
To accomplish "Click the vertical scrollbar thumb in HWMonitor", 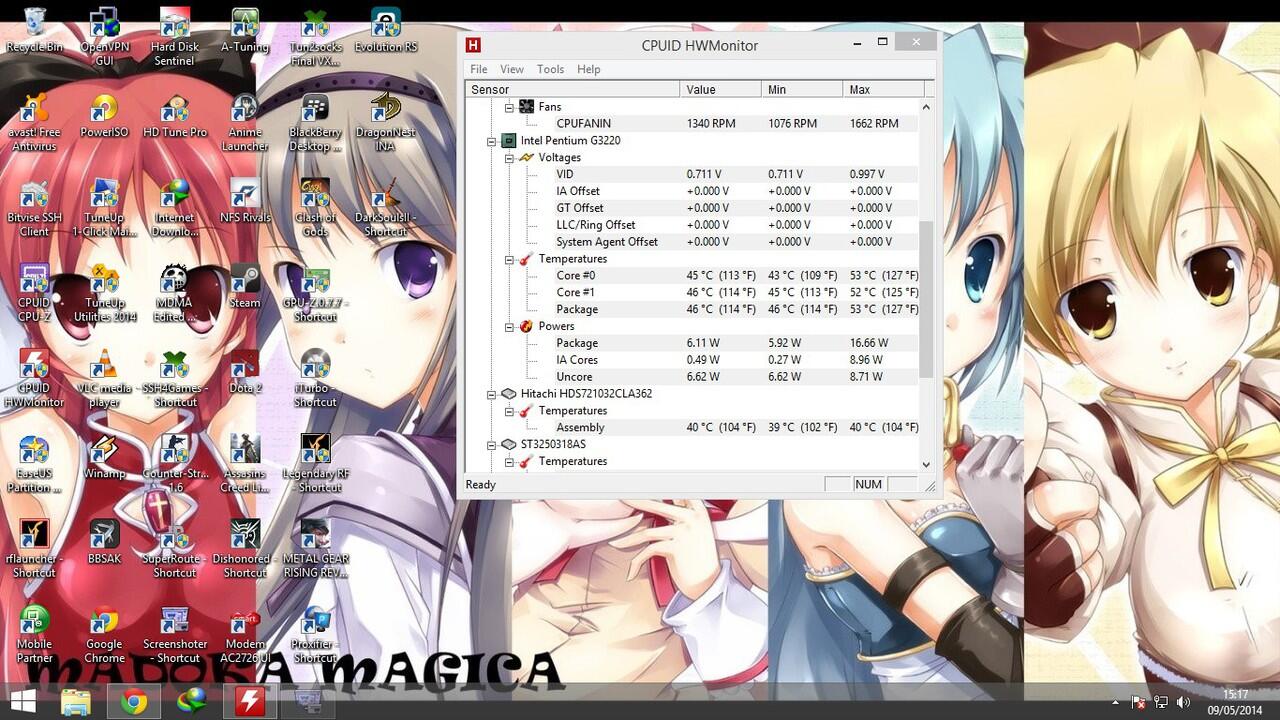I will pyautogui.click(x=926, y=300).
